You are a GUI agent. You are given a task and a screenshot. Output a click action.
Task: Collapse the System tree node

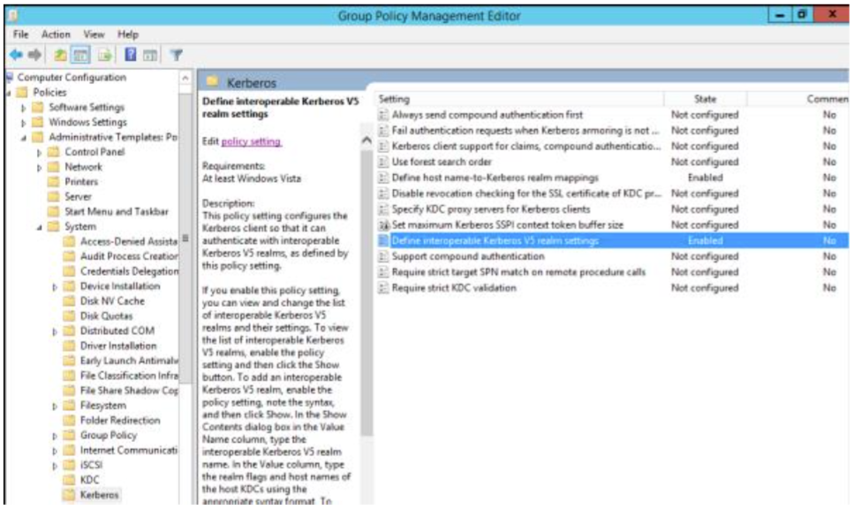pyautogui.click(x=40, y=227)
